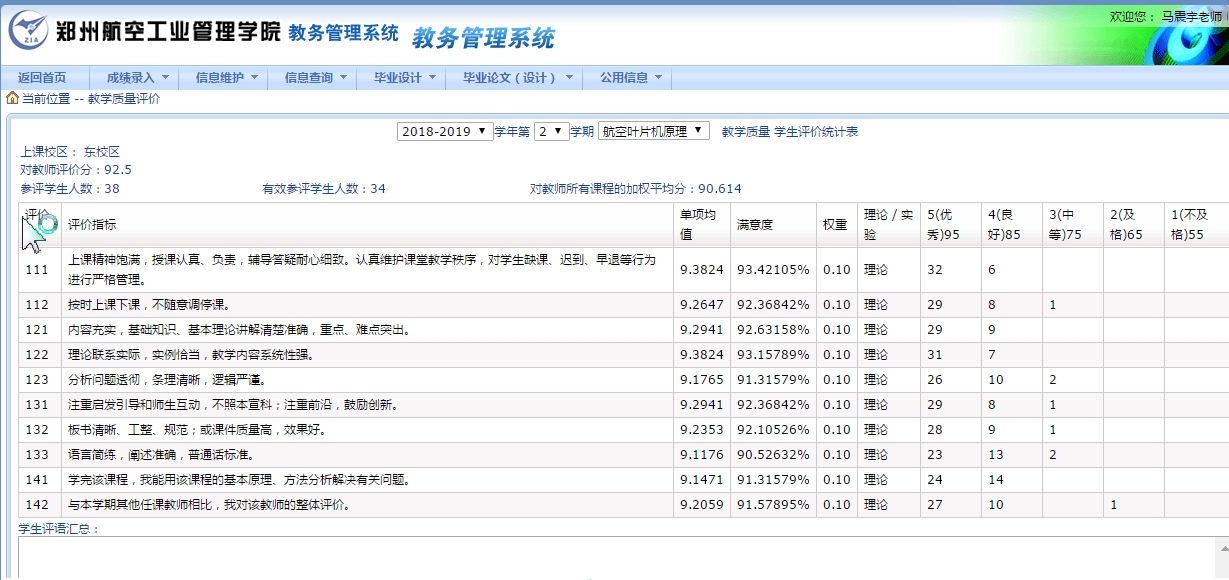
Task: Click the 满意度 column header
Action: coord(755,225)
